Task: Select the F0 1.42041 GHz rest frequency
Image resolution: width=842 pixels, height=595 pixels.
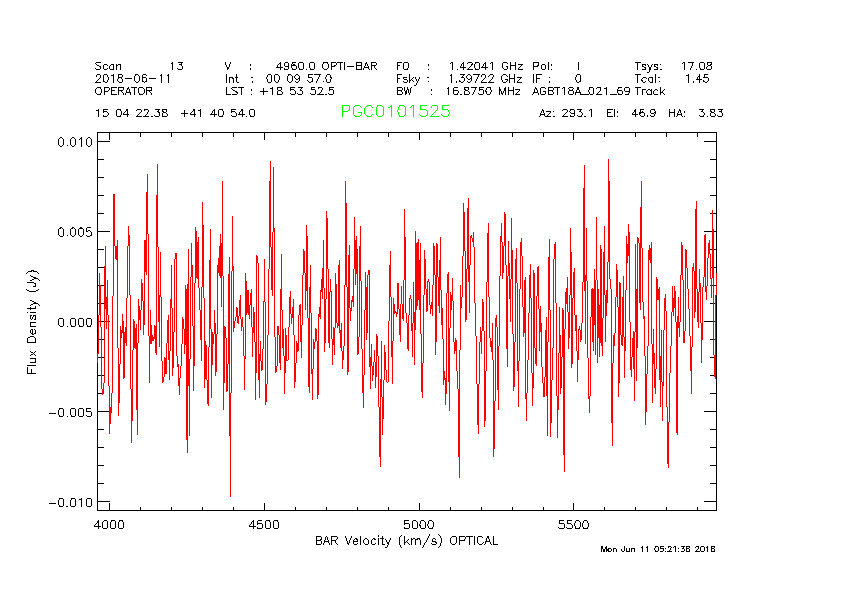Action: pyautogui.click(x=459, y=66)
